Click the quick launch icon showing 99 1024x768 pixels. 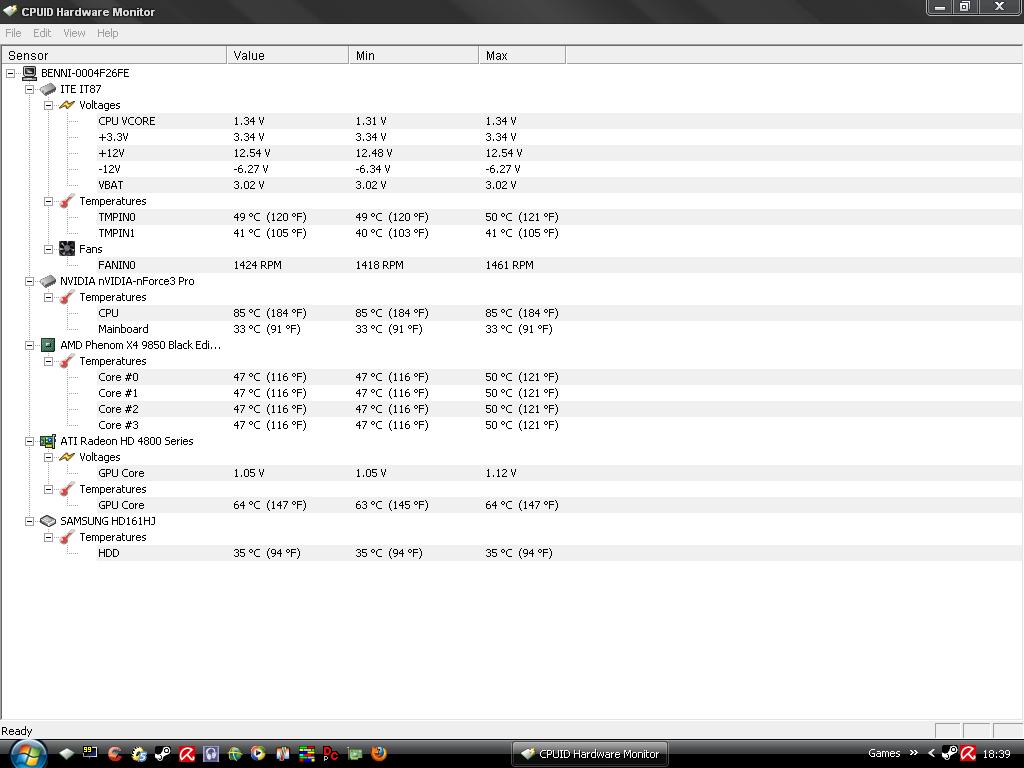coord(90,752)
